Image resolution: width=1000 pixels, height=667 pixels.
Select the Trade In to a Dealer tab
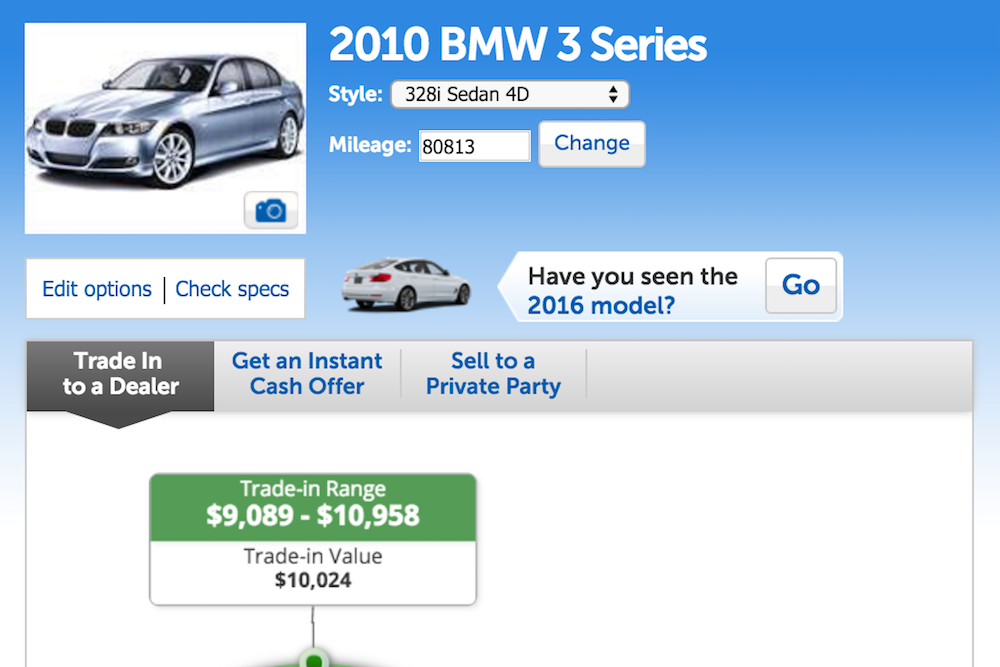pos(121,374)
